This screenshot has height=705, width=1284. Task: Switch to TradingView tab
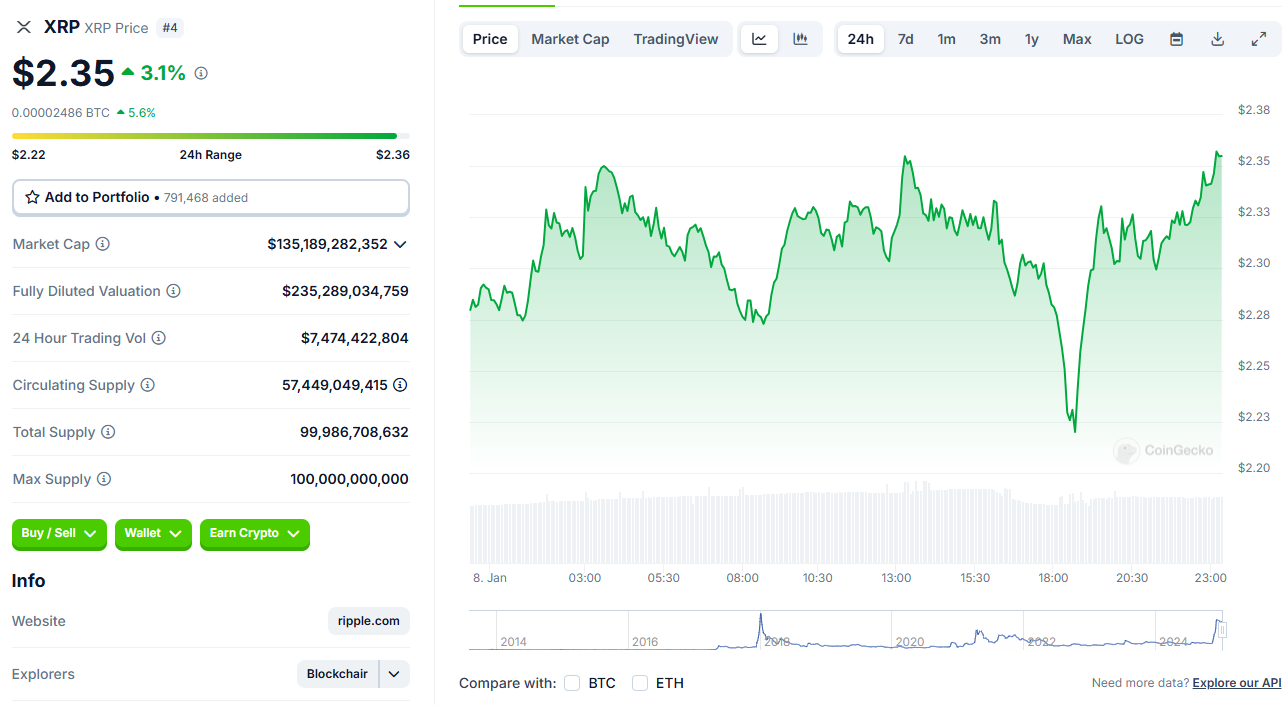tap(676, 39)
